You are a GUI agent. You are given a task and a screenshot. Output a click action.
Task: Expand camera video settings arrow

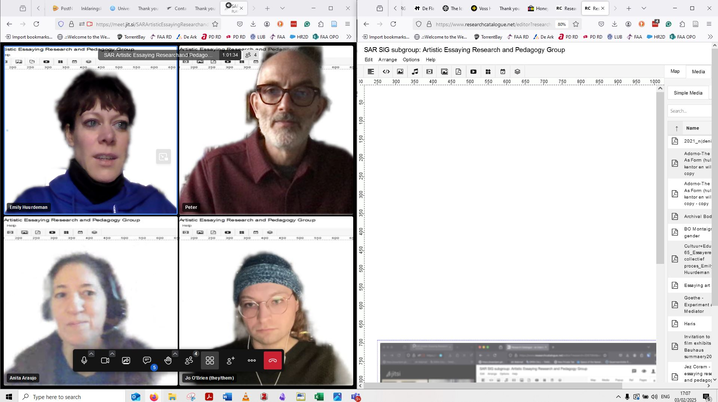pos(113,353)
